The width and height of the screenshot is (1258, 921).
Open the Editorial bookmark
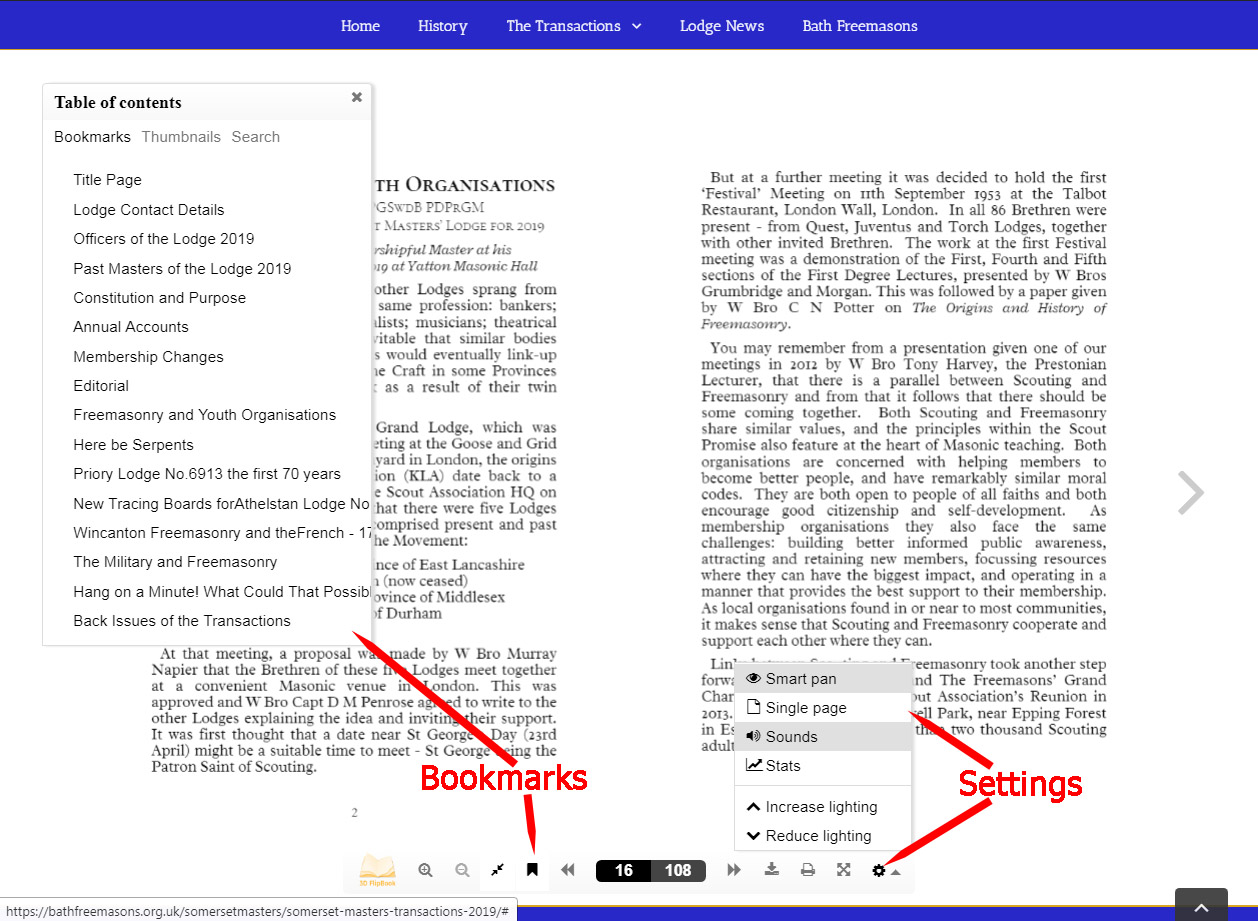[x=101, y=386]
